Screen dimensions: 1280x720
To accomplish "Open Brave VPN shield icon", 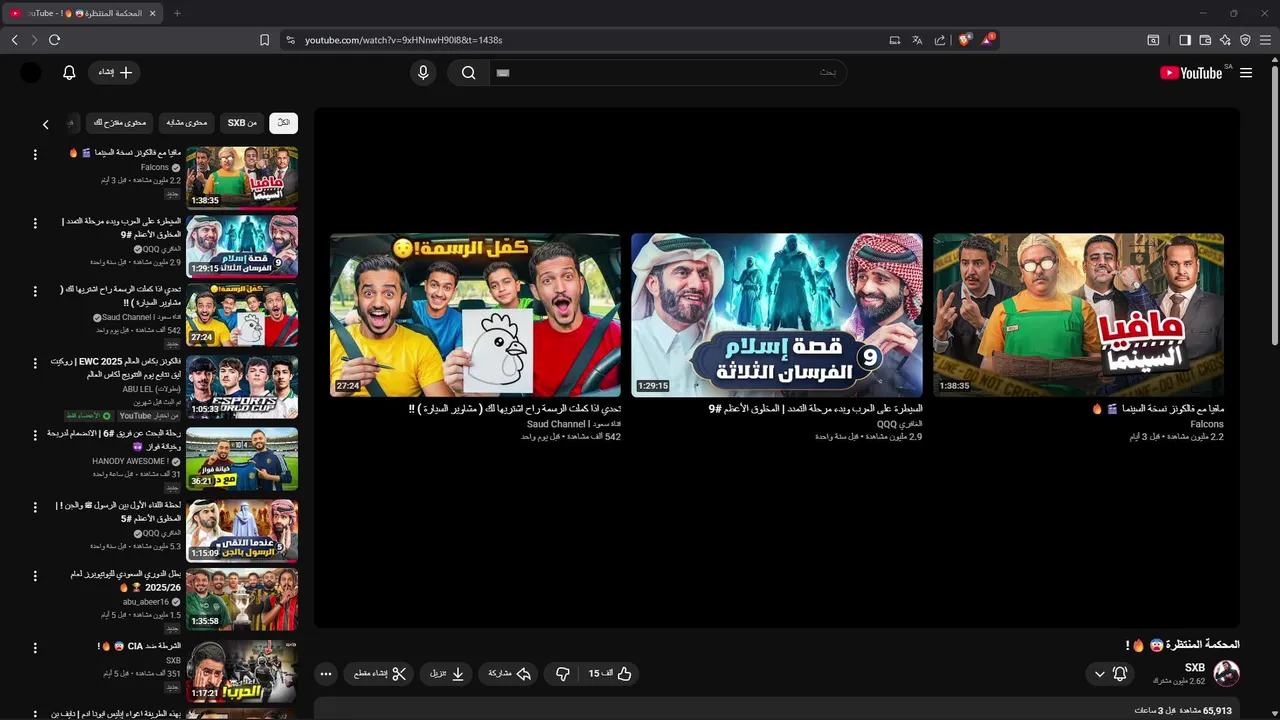I will point(1245,40).
